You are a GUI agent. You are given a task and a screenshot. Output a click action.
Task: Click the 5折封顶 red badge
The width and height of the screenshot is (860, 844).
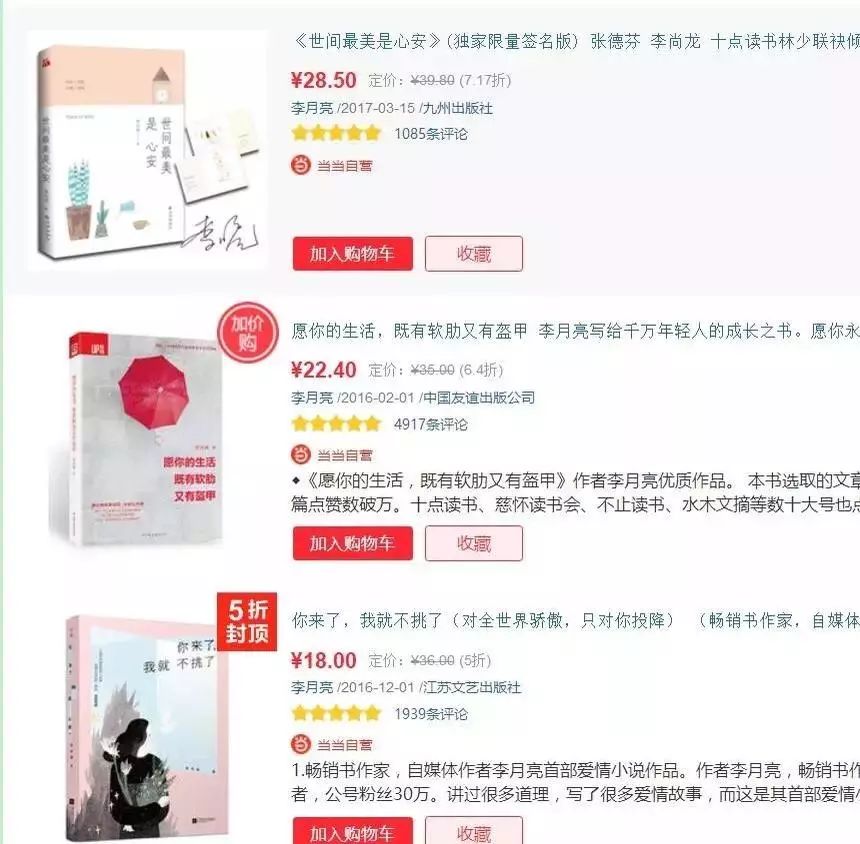(247, 621)
